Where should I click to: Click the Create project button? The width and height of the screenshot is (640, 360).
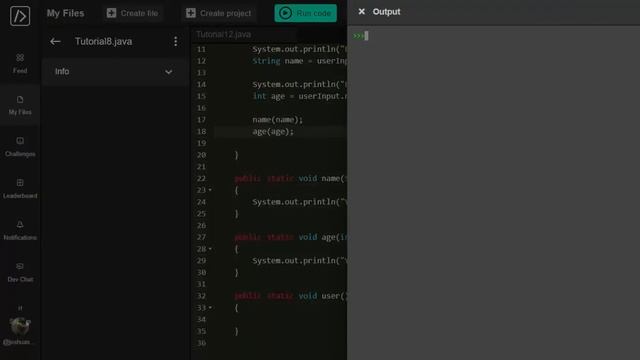pyautogui.click(x=218, y=13)
